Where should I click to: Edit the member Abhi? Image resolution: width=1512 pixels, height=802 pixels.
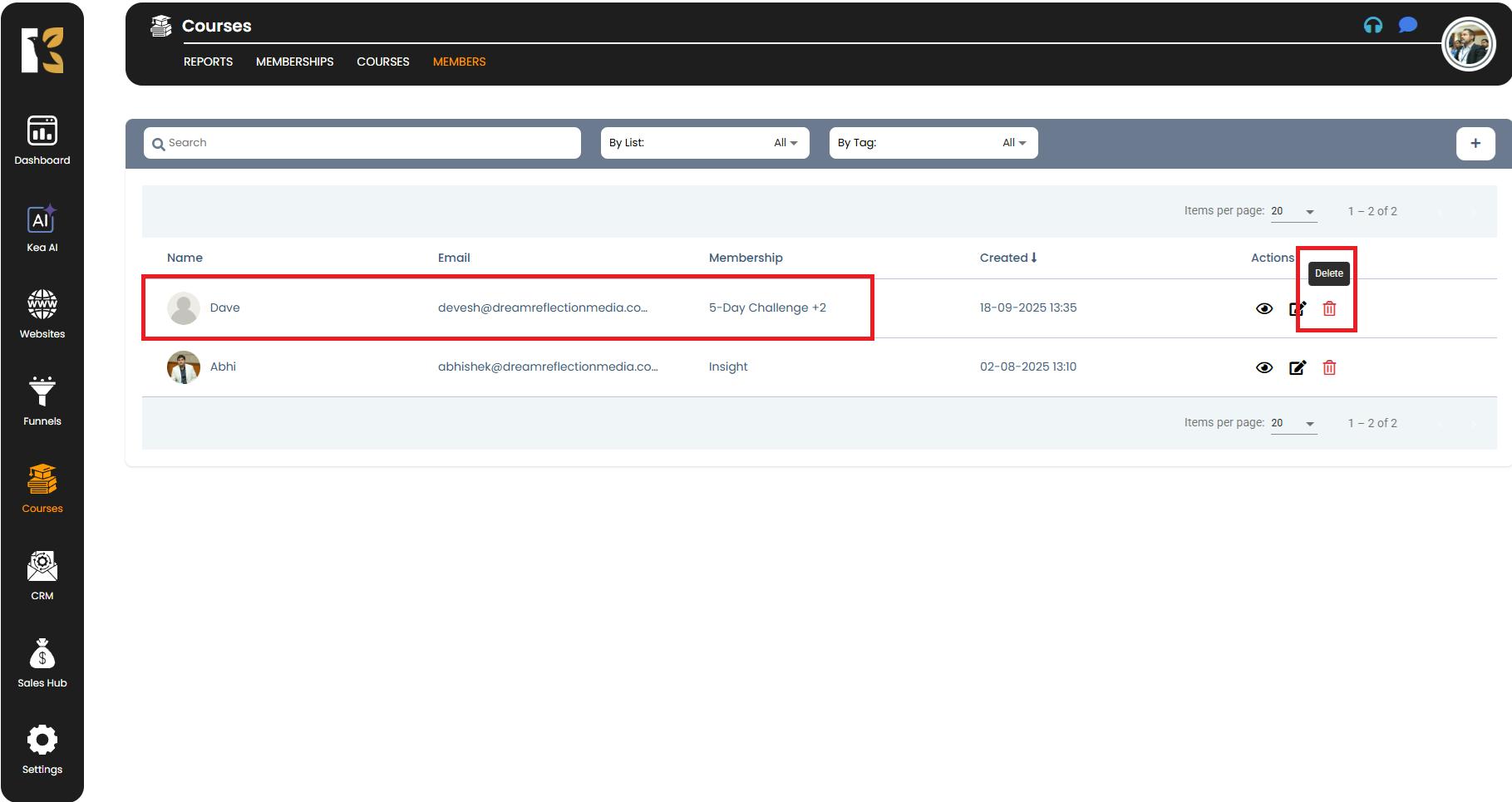coord(1297,367)
